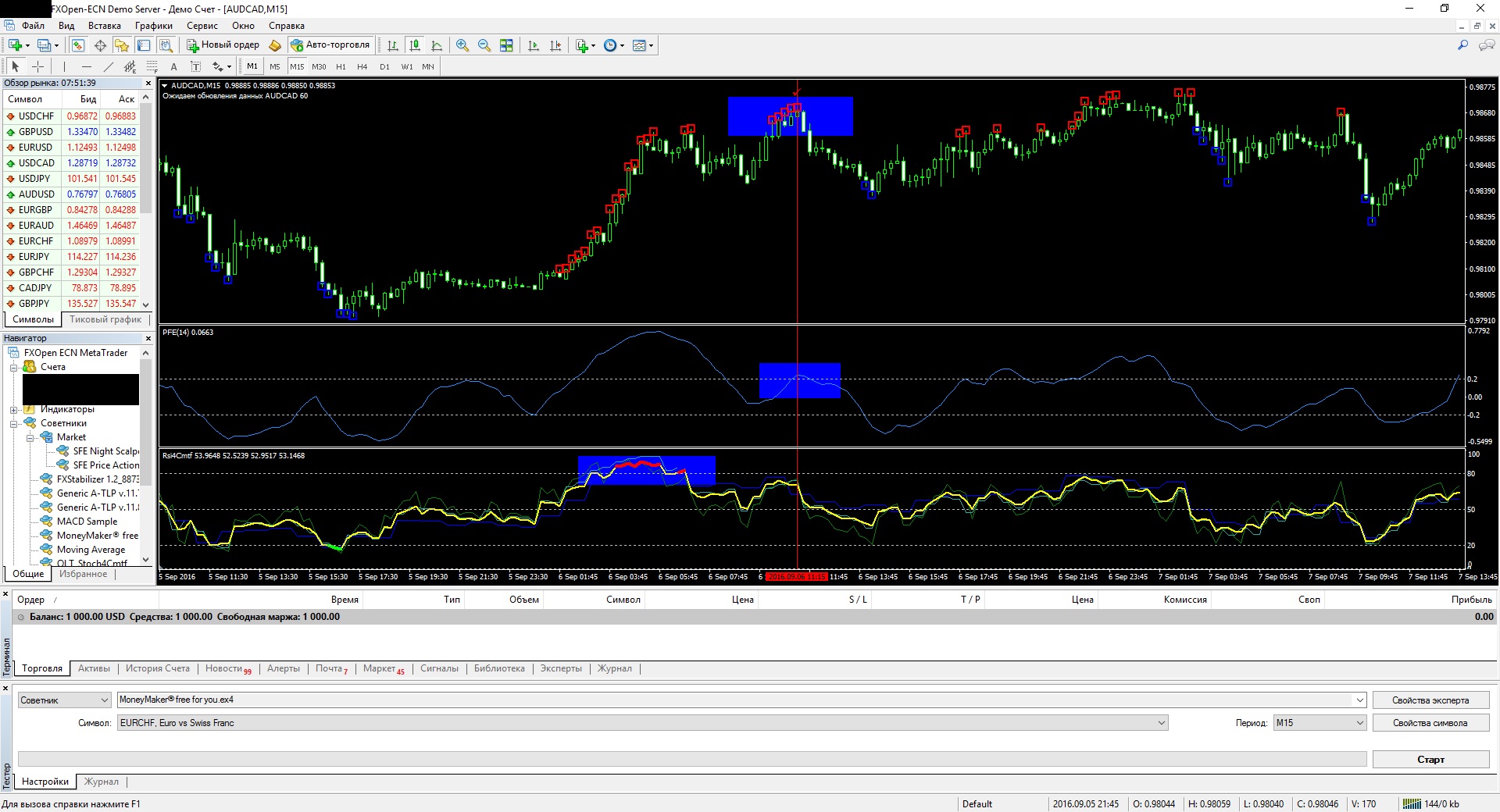This screenshot has width=1500, height=812.
Task: Switch to W1 timeframe
Action: point(407,66)
